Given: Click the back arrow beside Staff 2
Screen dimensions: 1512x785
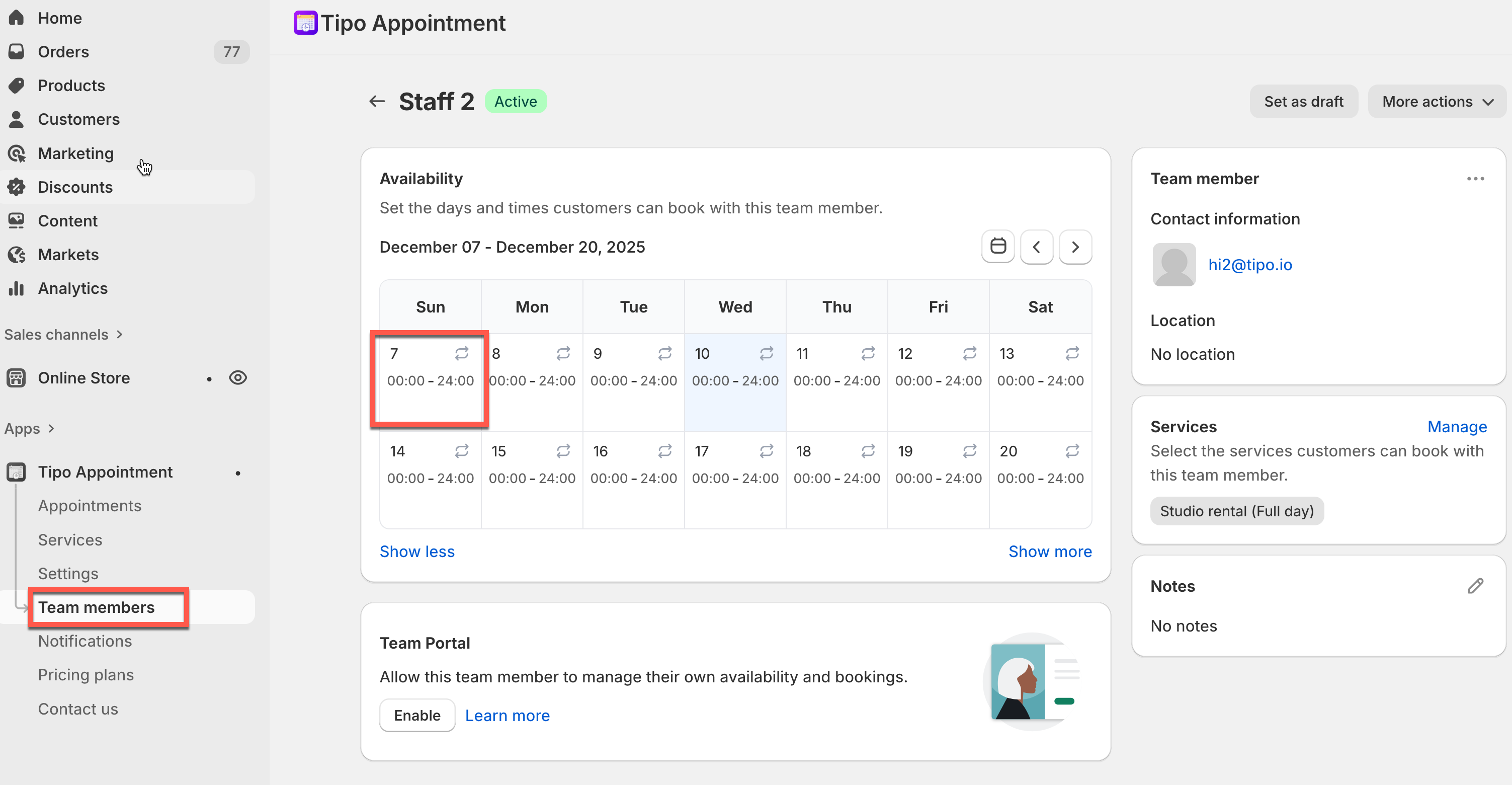Looking at the screenshot, I should (x=377, y=101).
